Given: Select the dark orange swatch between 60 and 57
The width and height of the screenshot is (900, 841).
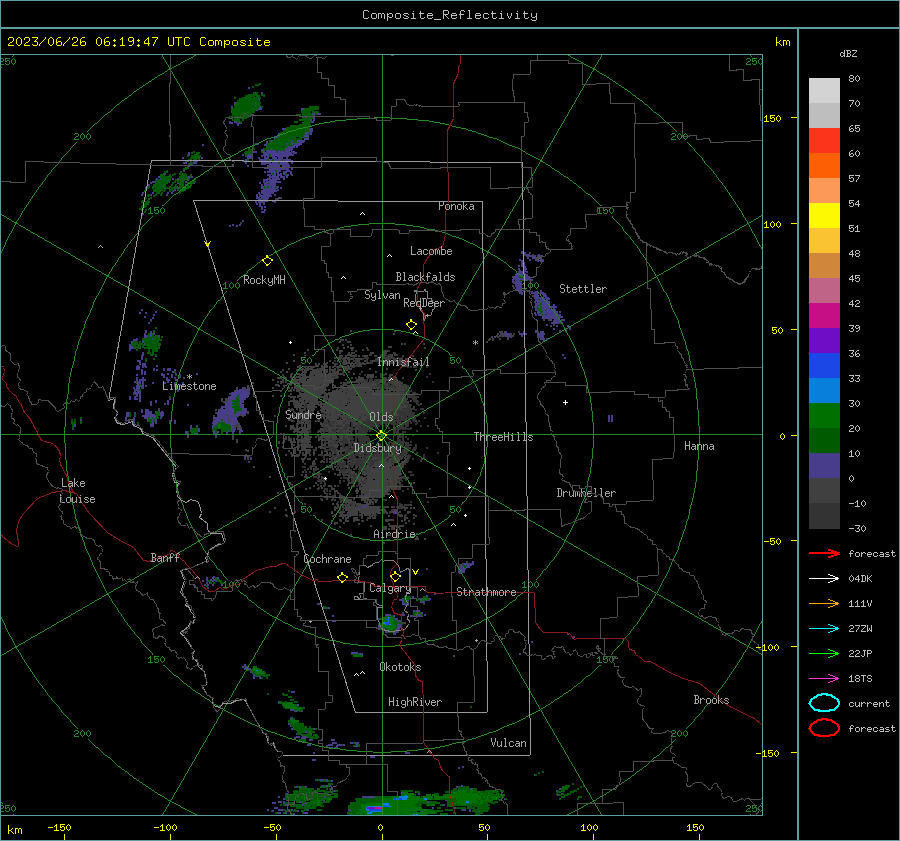Looking at the screenshot, I should (x=824, y=166).
